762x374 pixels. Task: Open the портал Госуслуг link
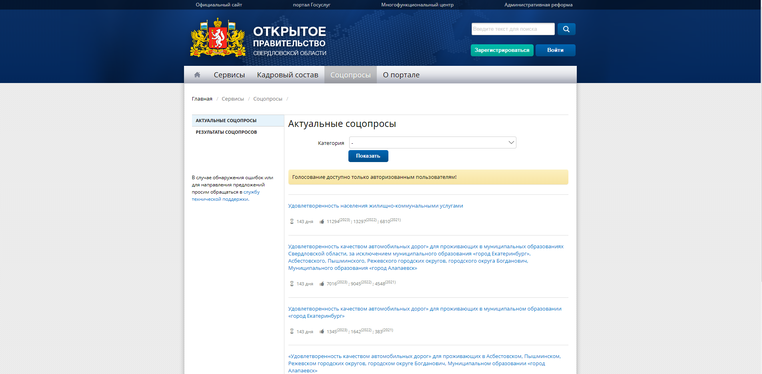(x=311, y=5)
